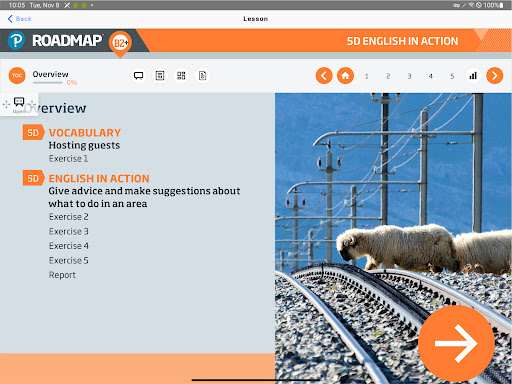
Task: Click the QR code grid icon
Action: (x=181, y=76)
